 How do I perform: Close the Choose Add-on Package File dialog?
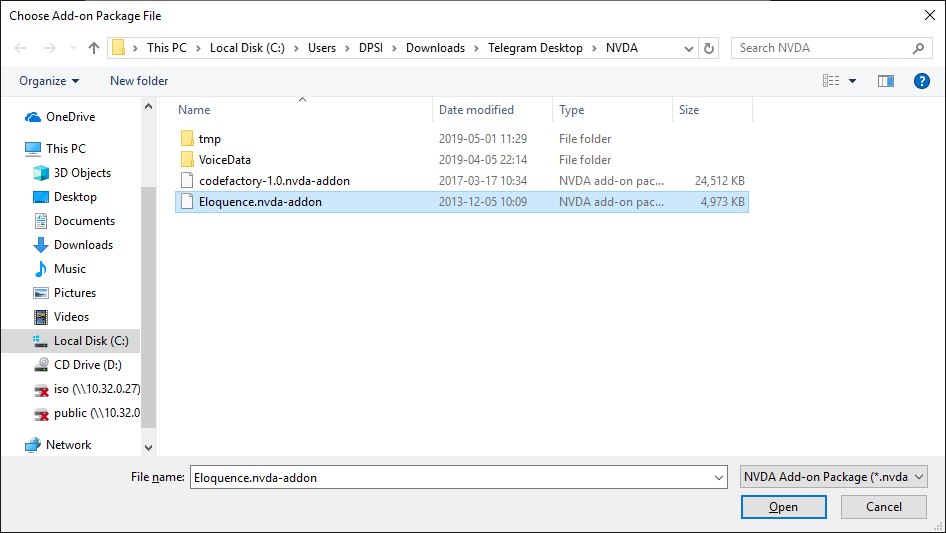tap(930, 15)
